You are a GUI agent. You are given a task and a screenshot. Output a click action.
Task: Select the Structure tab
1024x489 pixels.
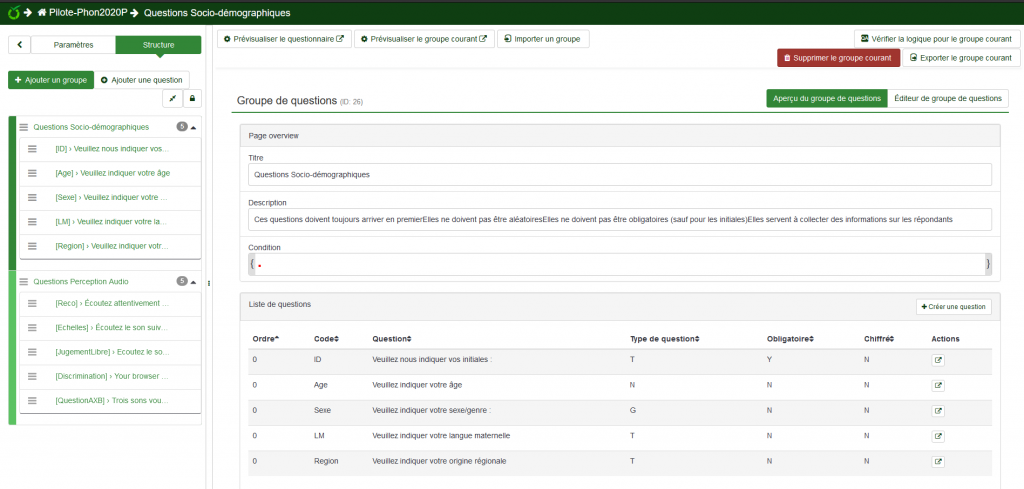click(x=158, y=45)
